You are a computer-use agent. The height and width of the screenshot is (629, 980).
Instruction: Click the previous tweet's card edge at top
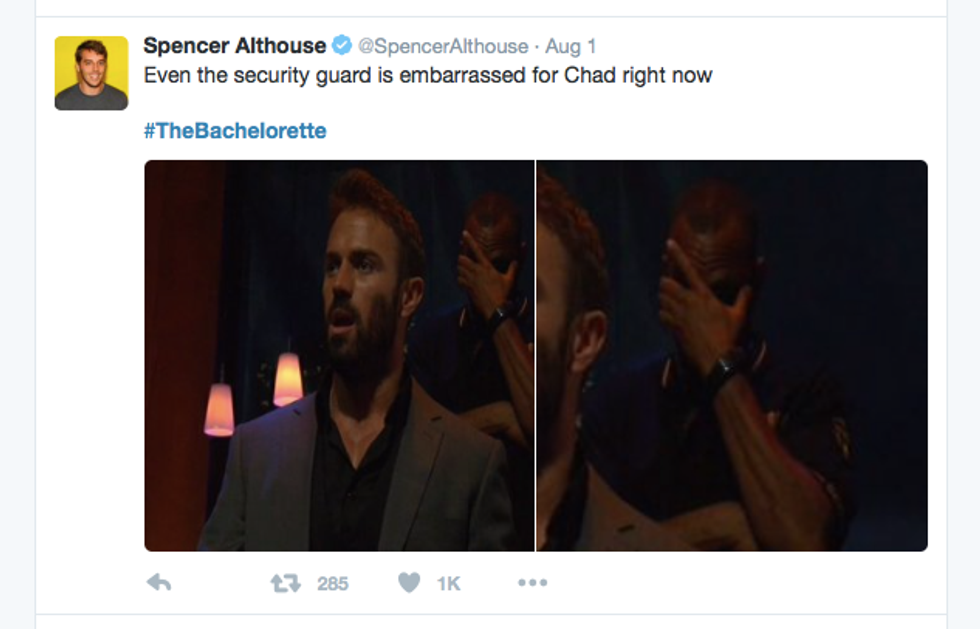pos(491,8)
